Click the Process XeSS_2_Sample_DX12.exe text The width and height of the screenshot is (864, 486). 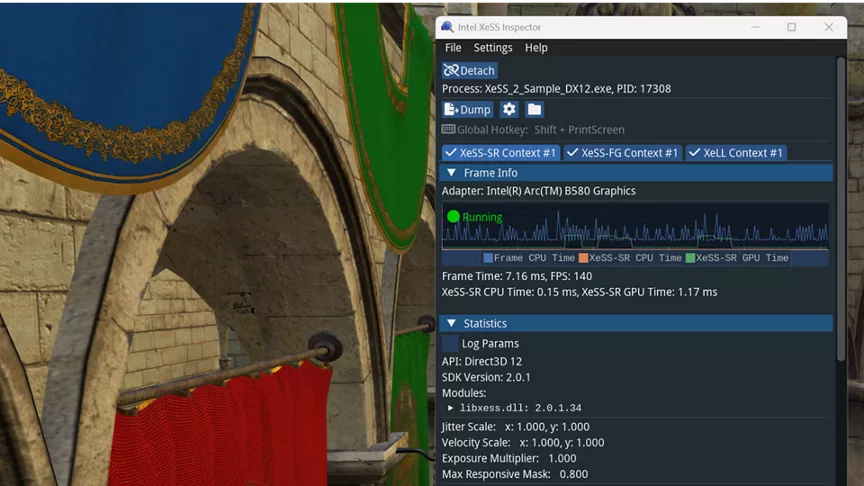tap(556, 89)
